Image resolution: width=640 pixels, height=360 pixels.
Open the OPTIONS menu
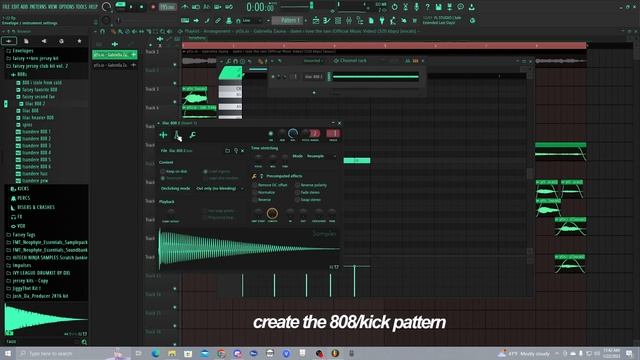tap(67, 7)
